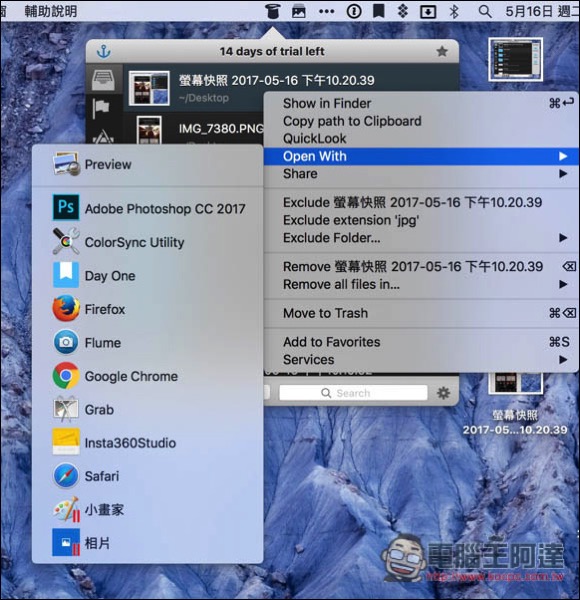This screenshot has height=600, width=580.
Task: Select the flag sidebar icon
Action: pyautogui.click(x=101, y=108)
